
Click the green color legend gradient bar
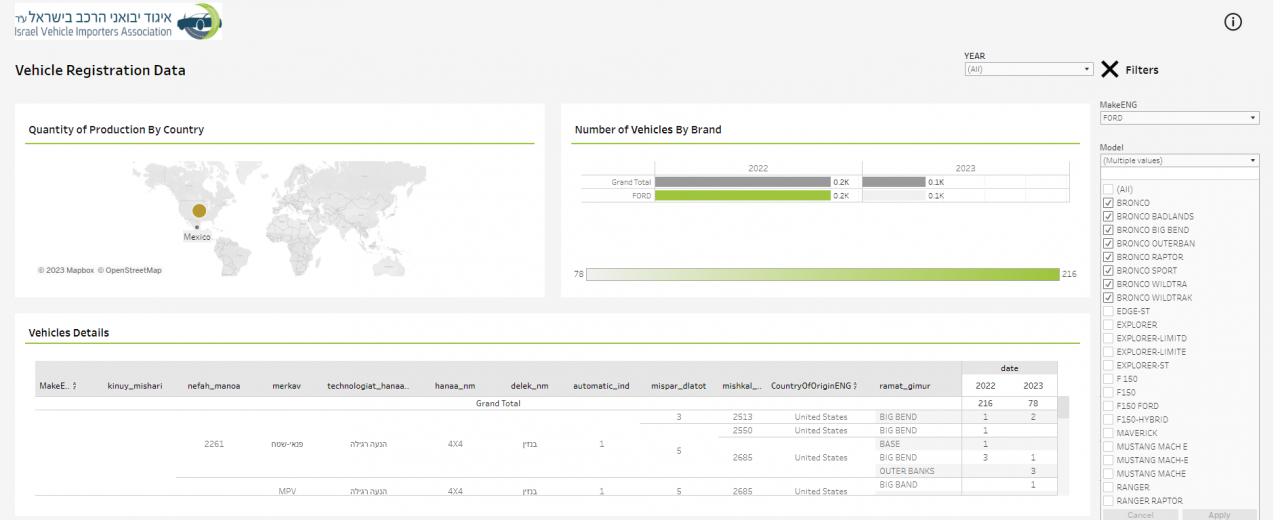tap(822, 274)
